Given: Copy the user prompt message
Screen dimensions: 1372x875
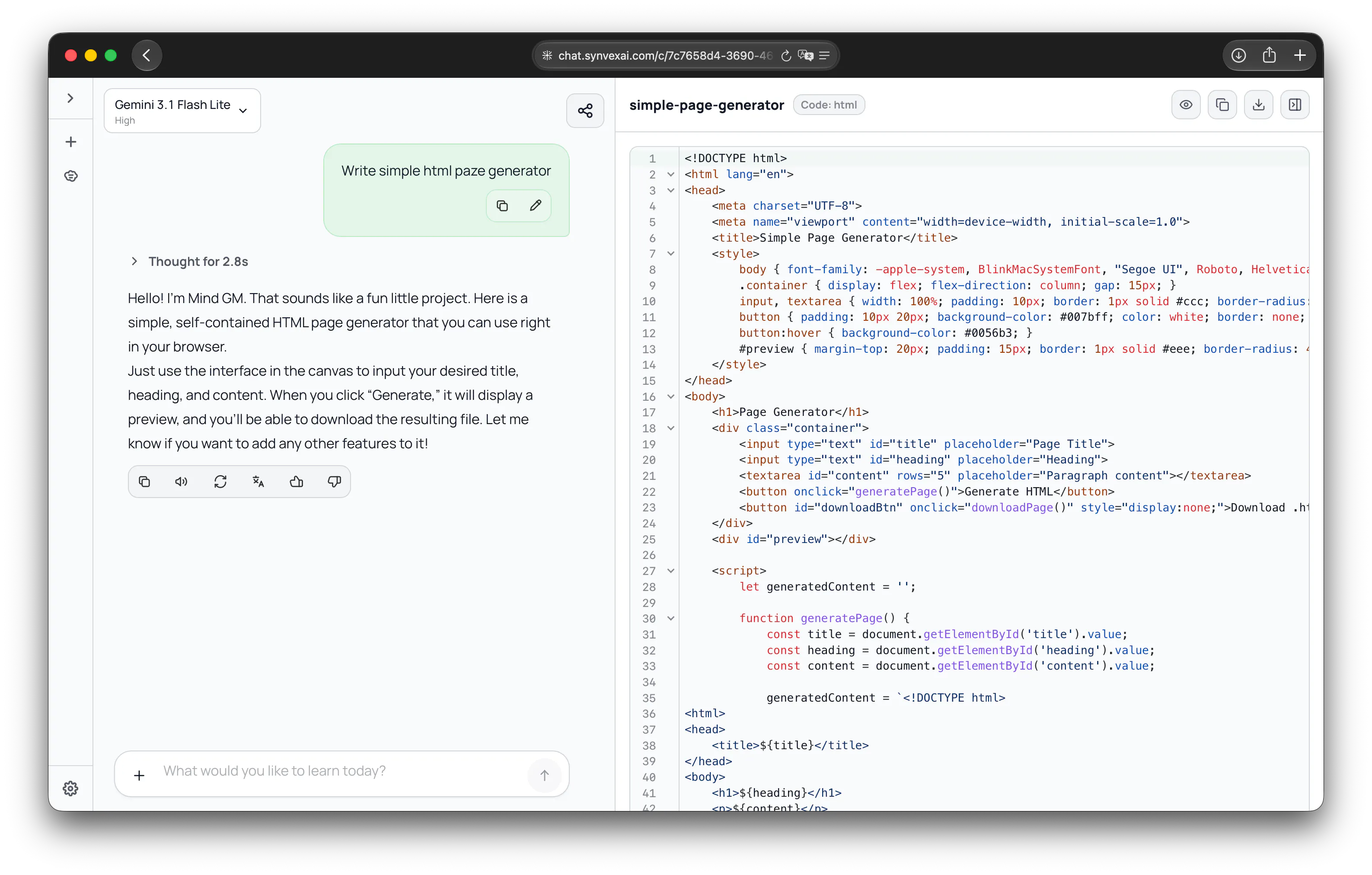Looking at the screenshot, I should point(502,206).
